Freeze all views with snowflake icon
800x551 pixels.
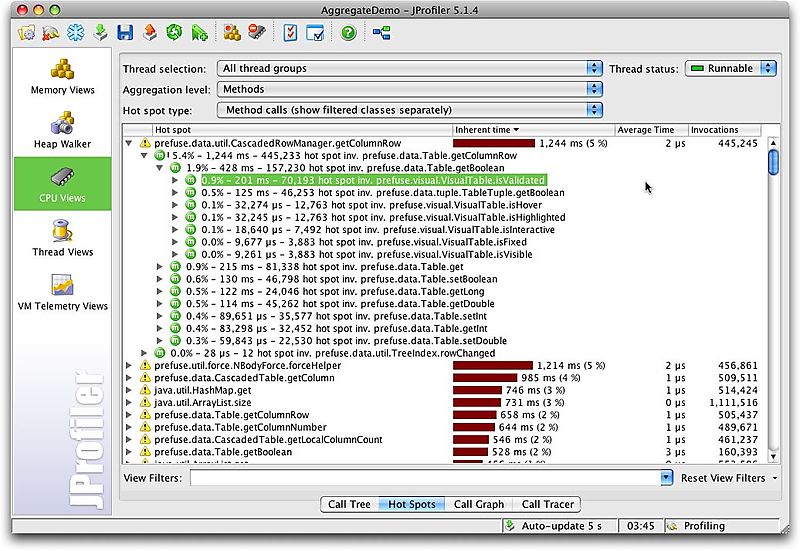point(76,33)
